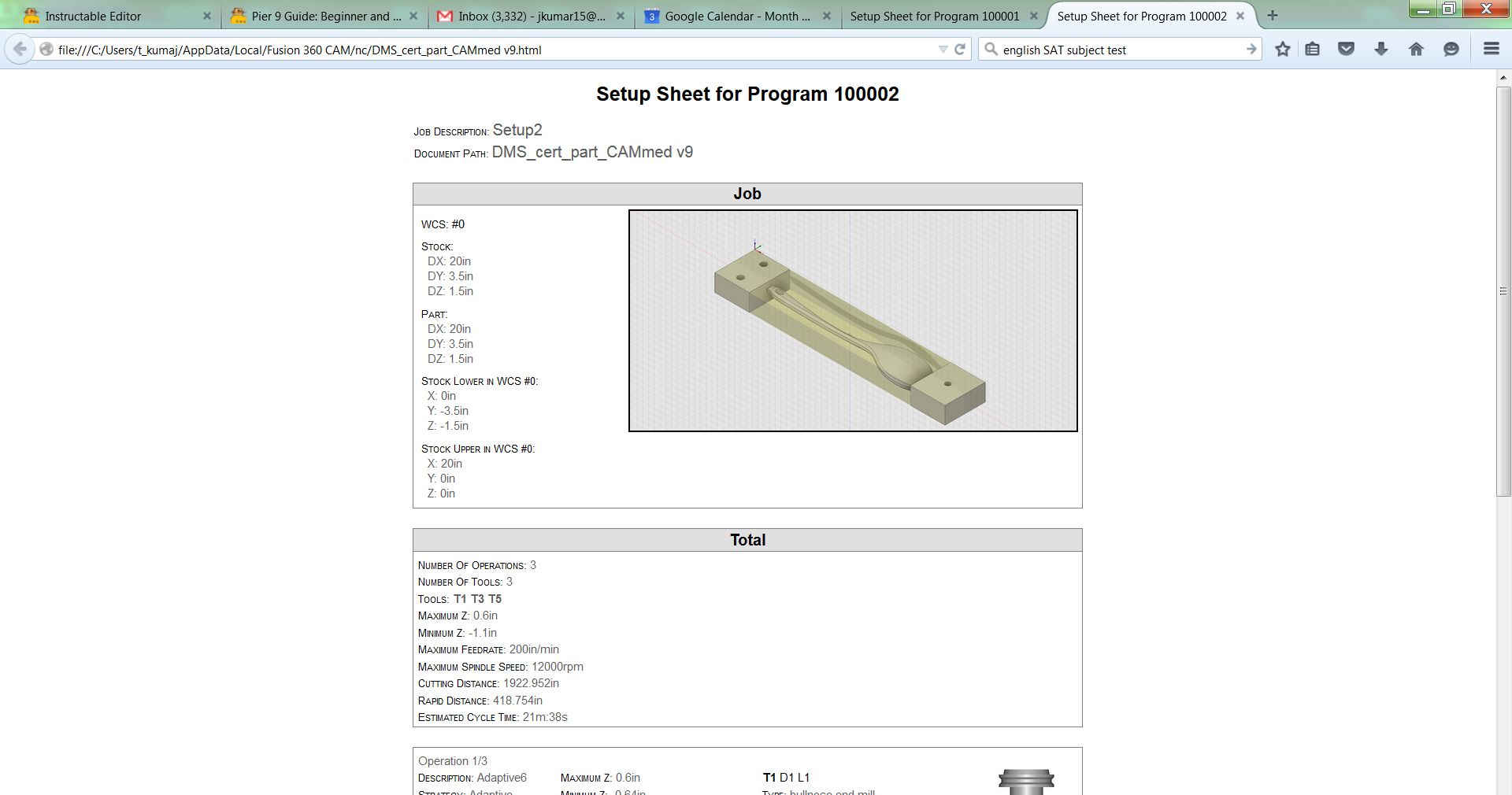Click 'Rapid Distance: 418.754in' line
The height and width of the screenshot is (795, 1512).
click(480, 701)
